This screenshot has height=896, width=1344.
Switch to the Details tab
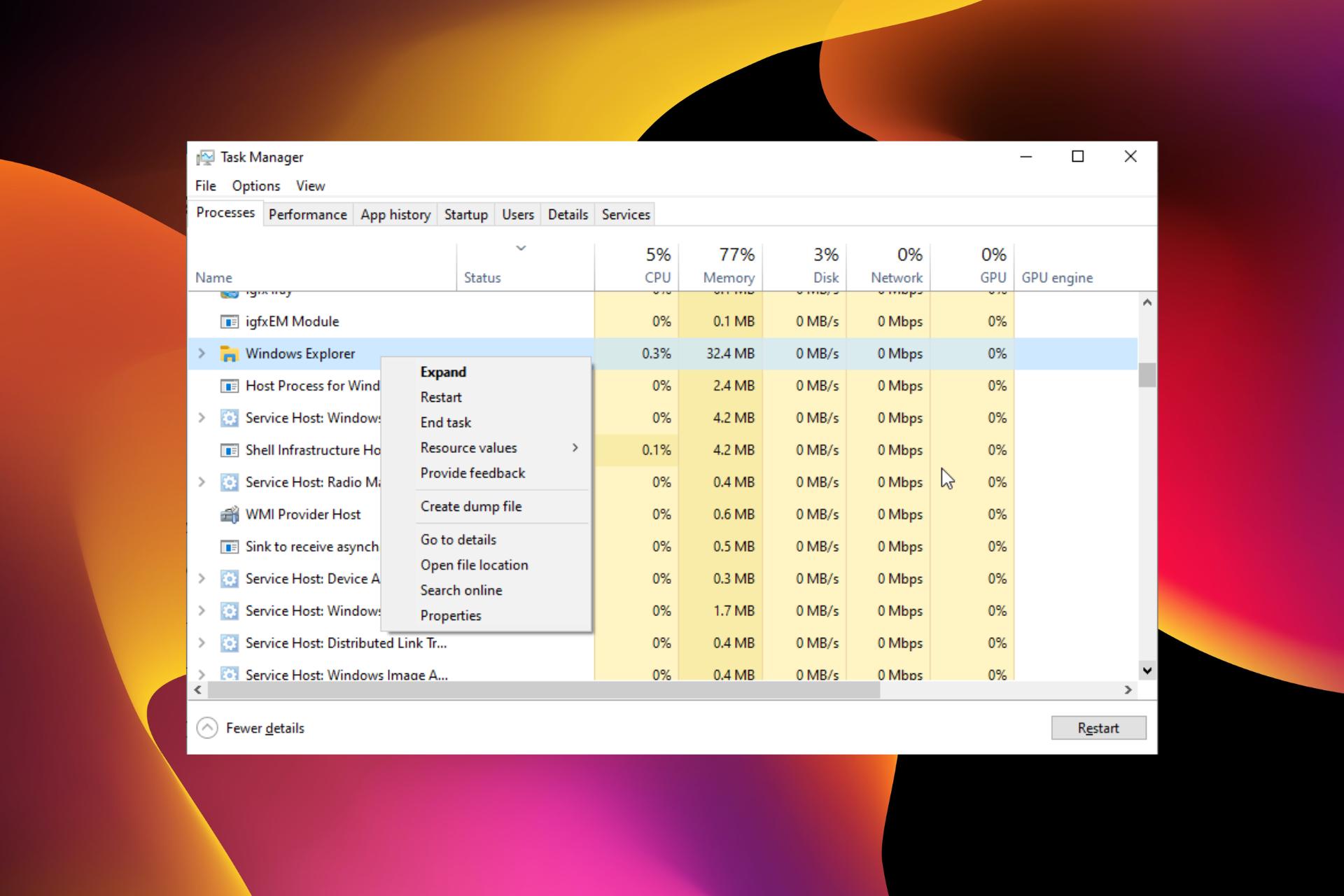(x=568, y=214)
